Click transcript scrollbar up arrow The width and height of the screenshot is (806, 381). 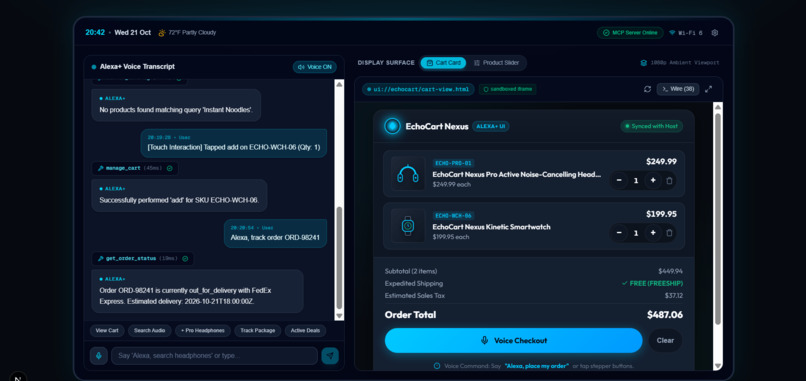[x=339, y=84]
